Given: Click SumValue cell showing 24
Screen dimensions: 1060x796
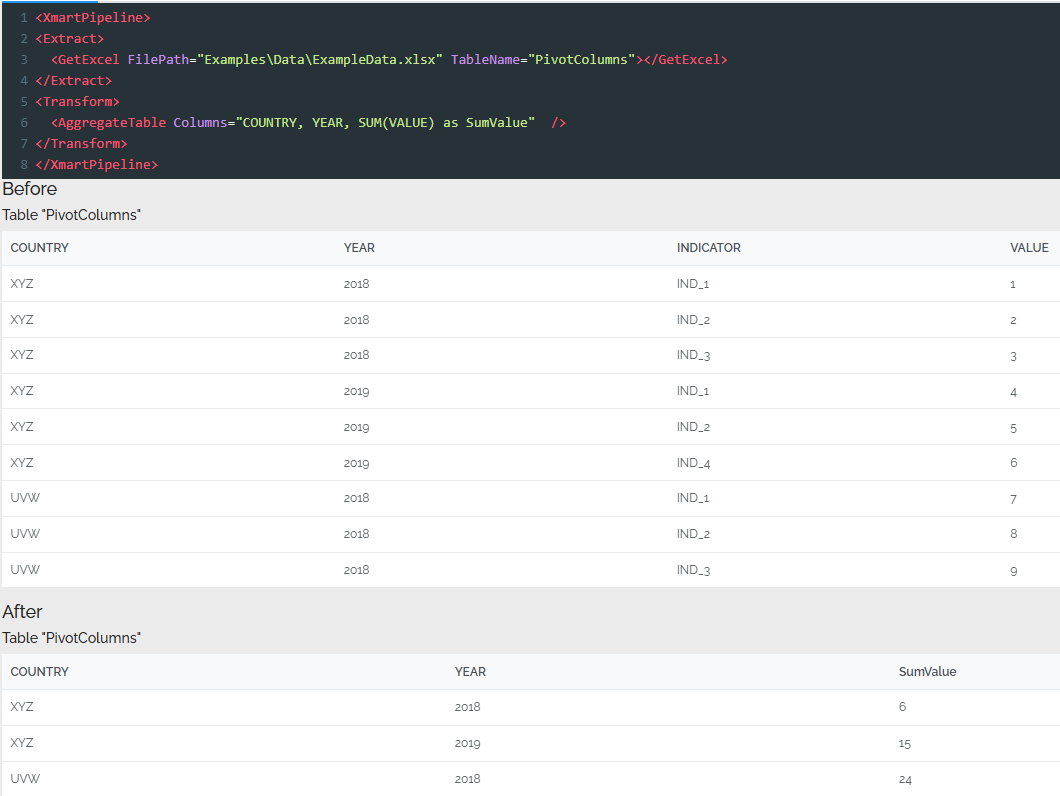Looking at the screenshot, I should [905, 779].
